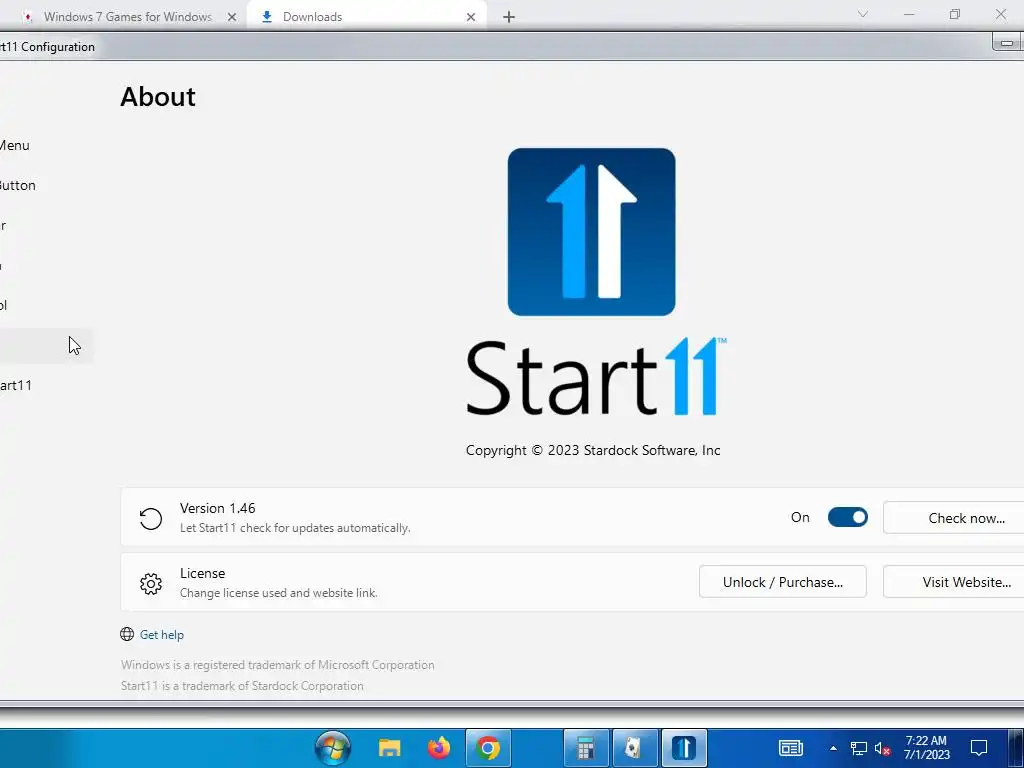Select the Menu item in sidebar
The image size is (1024, 768).
point(14,146)
